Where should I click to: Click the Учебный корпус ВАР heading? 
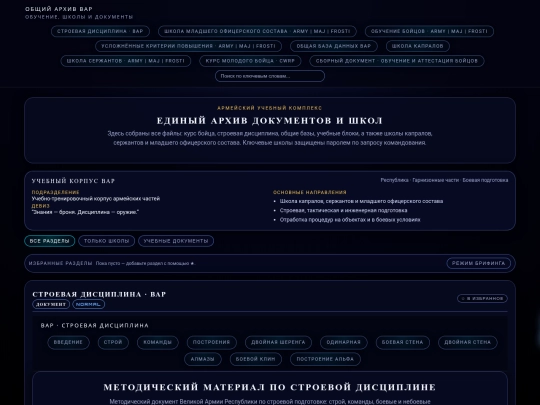73,181
